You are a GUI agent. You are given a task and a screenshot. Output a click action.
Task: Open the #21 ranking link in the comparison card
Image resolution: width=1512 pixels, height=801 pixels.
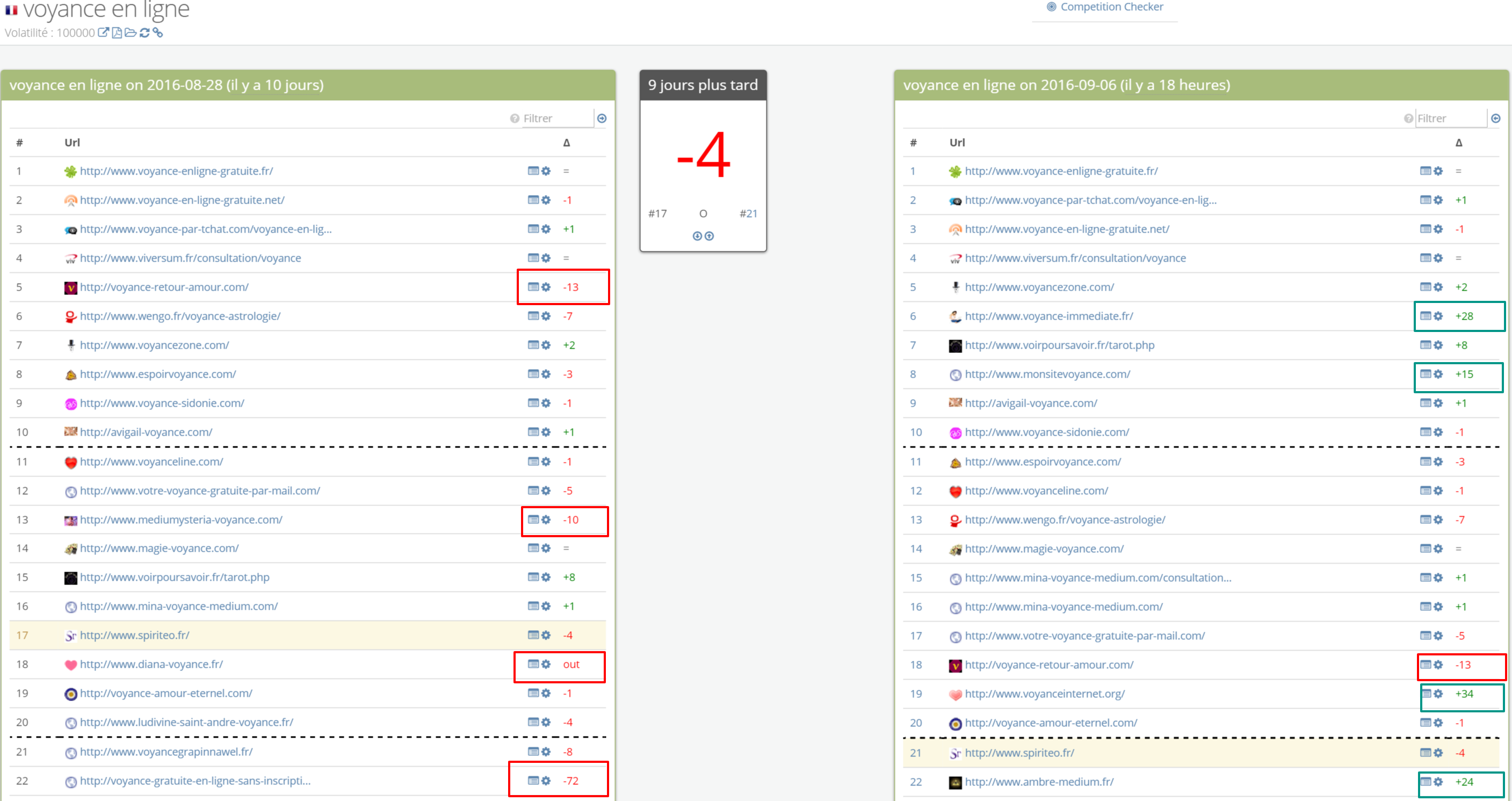tap(751, 213)
